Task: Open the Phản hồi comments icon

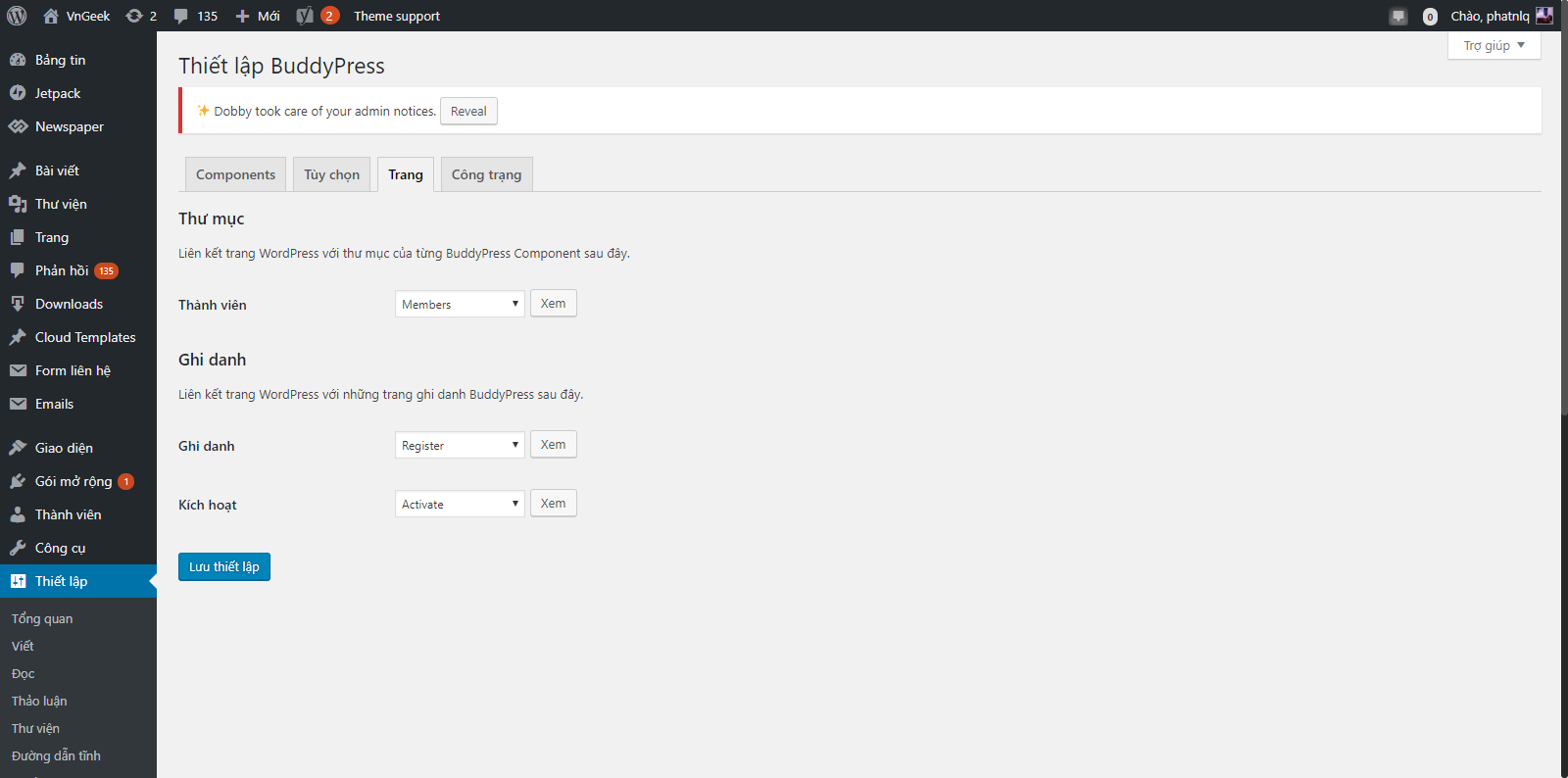Action: click(x=18, y=270)
